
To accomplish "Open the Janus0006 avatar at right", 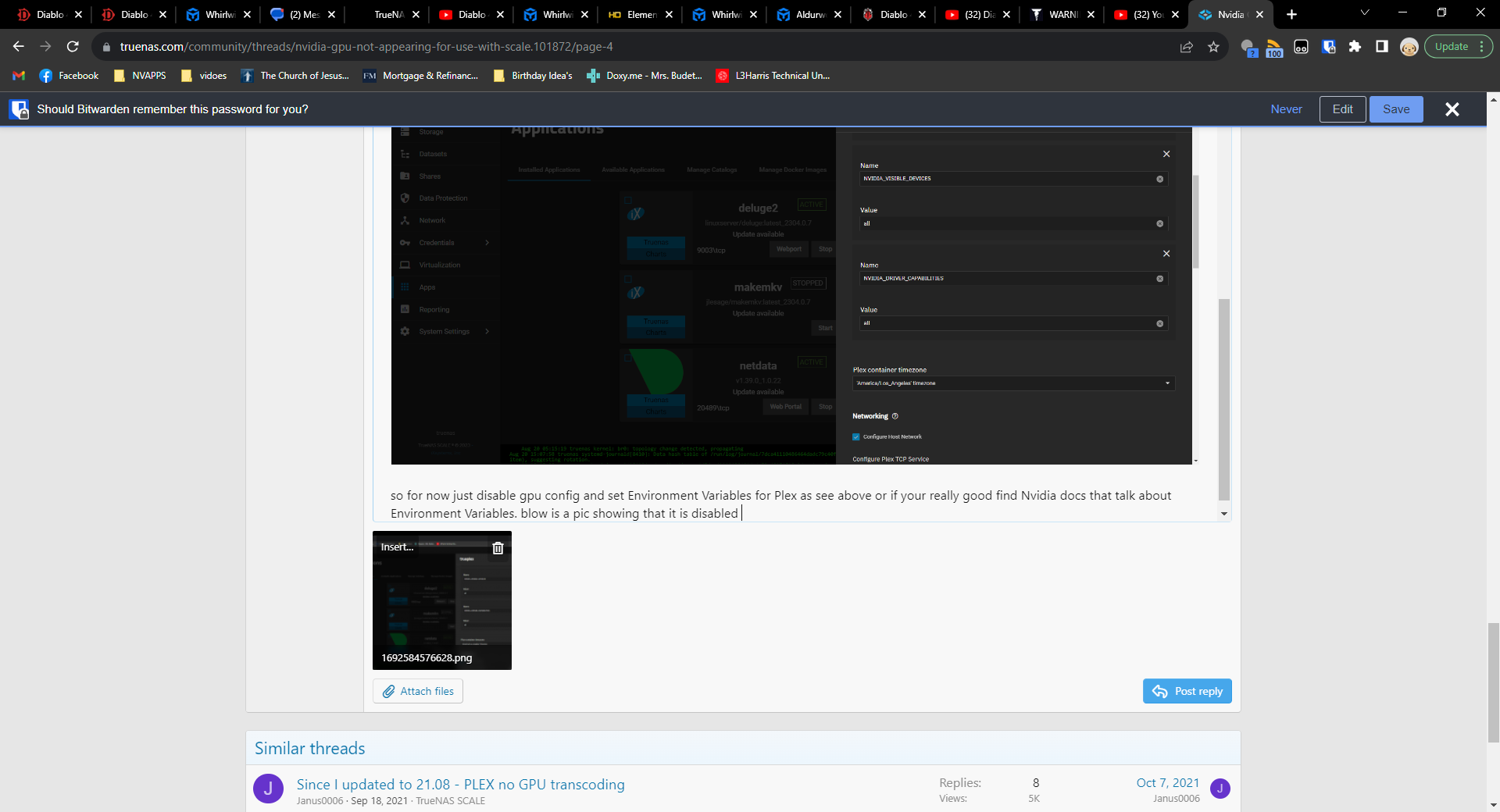I will 1220,789.
